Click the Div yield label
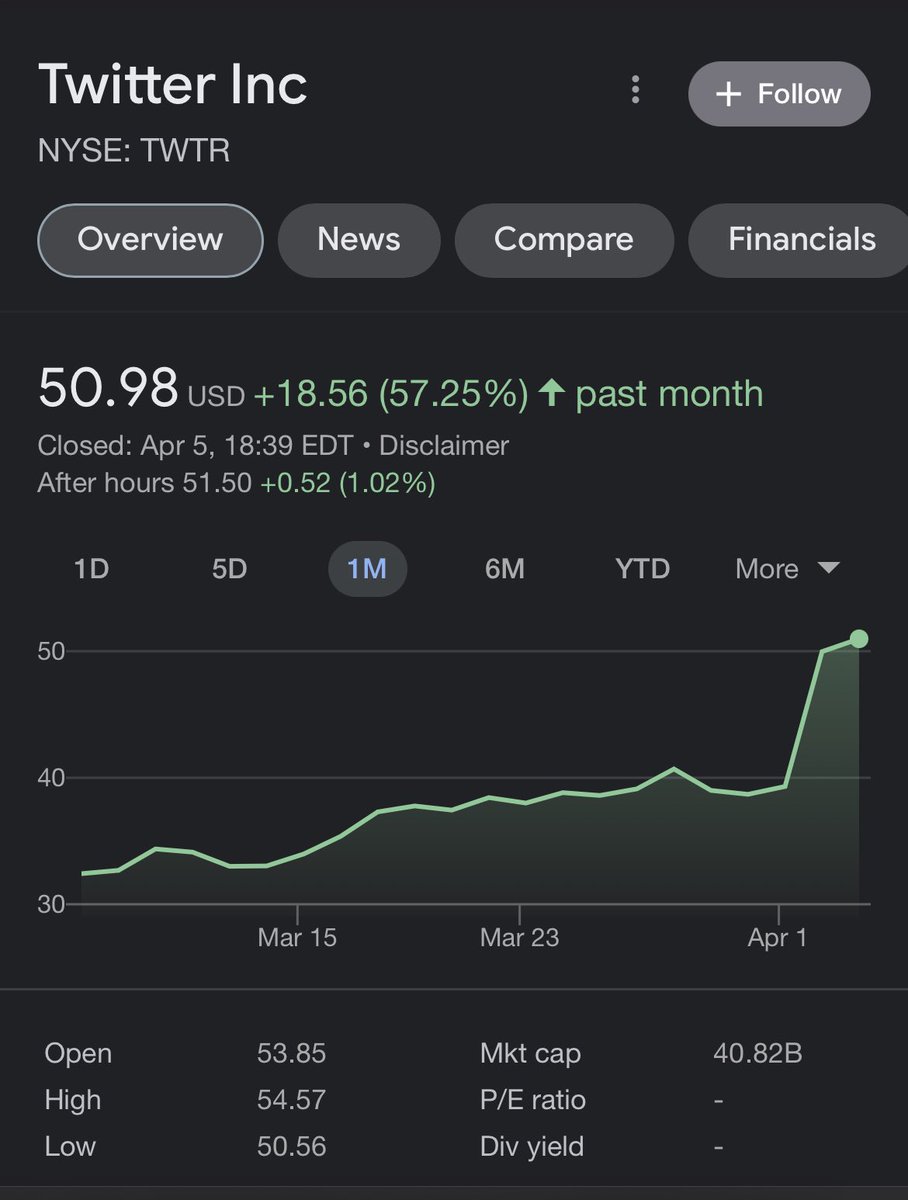908x1200 pixels. tap(532, 1146)
